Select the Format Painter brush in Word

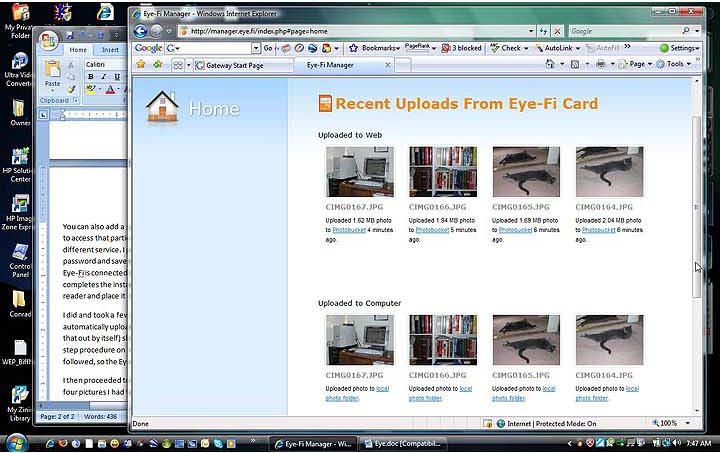click(71, 89)
